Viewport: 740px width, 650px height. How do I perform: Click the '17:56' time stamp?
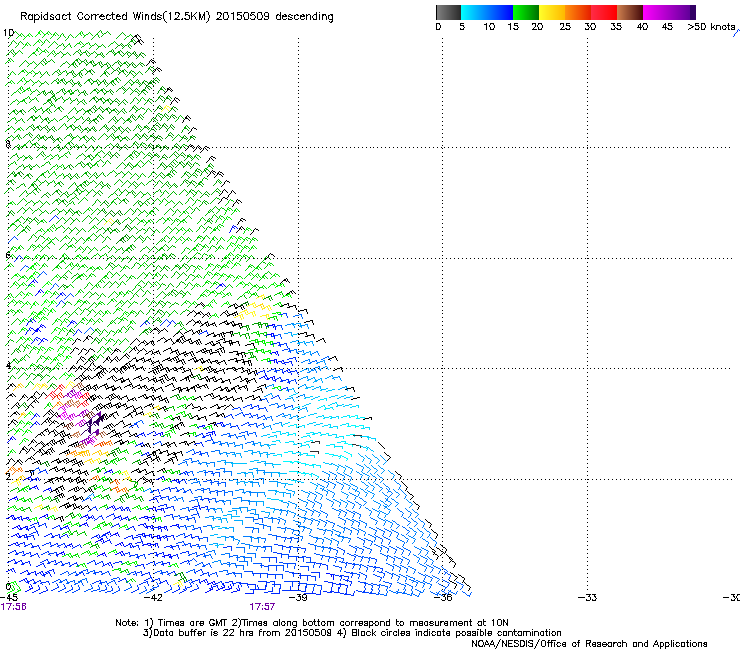14,607
